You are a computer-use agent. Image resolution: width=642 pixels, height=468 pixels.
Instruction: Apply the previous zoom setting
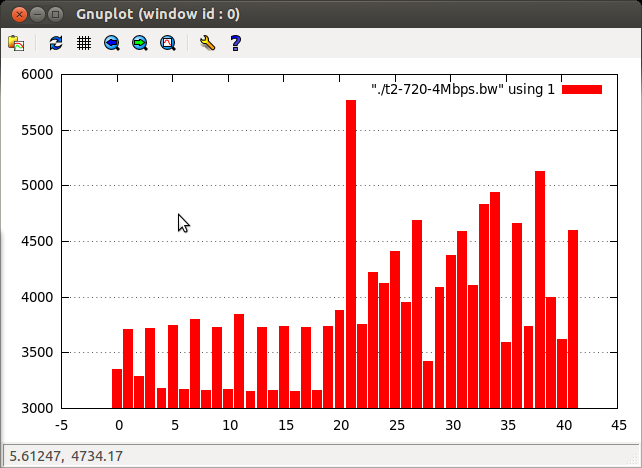pos(112,43)
